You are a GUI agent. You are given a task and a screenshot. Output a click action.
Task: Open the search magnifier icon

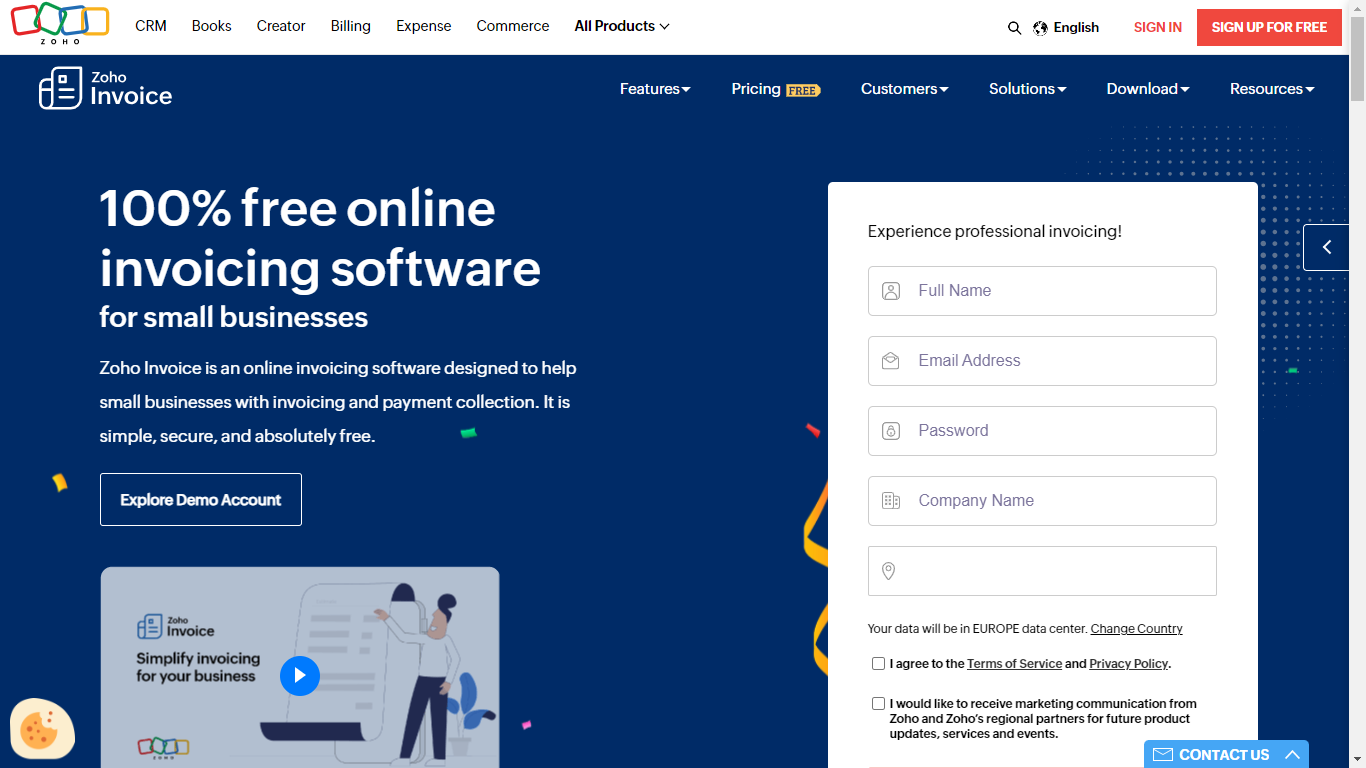[x=1014, y=28]
